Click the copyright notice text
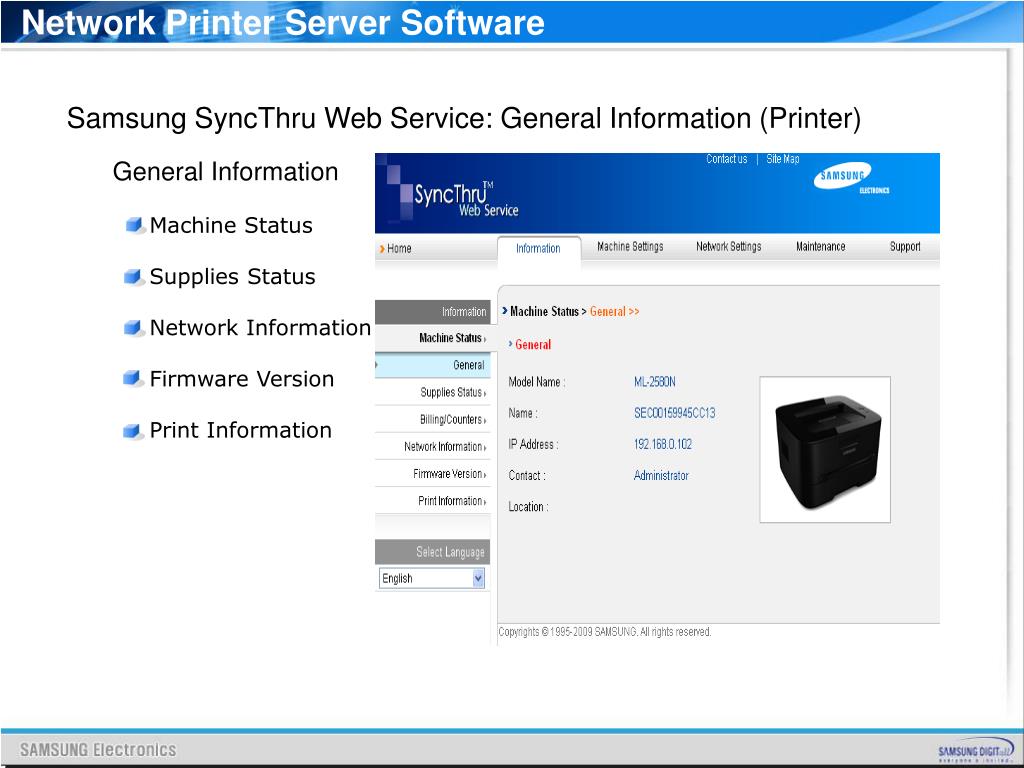 [605, 632]
